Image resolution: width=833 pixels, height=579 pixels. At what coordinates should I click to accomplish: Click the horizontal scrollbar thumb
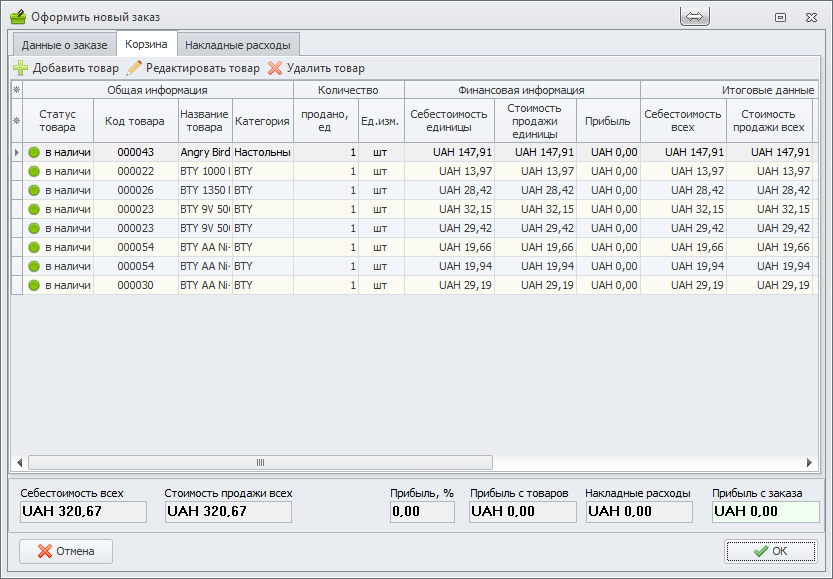coord(260,463)
